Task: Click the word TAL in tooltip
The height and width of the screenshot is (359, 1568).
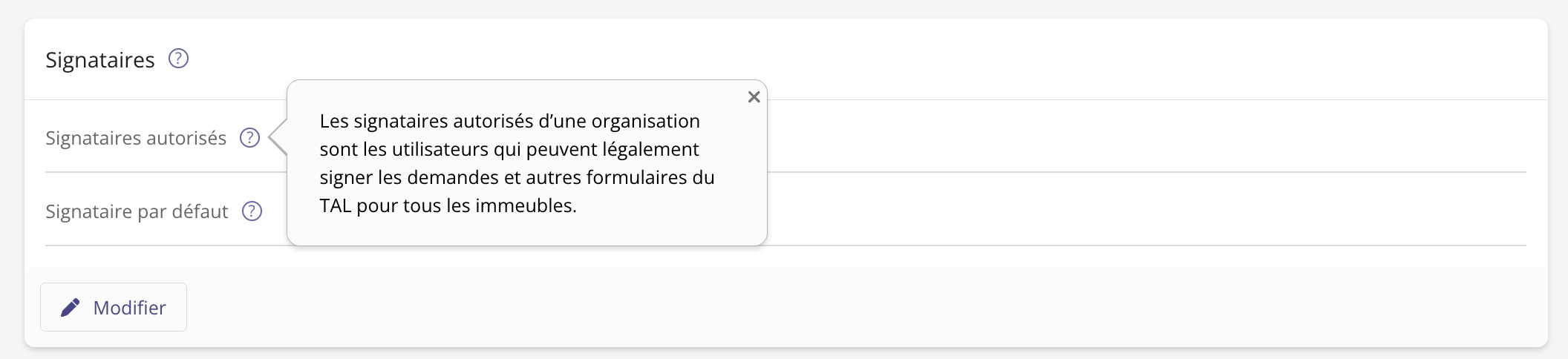Action: pos(335,205)
